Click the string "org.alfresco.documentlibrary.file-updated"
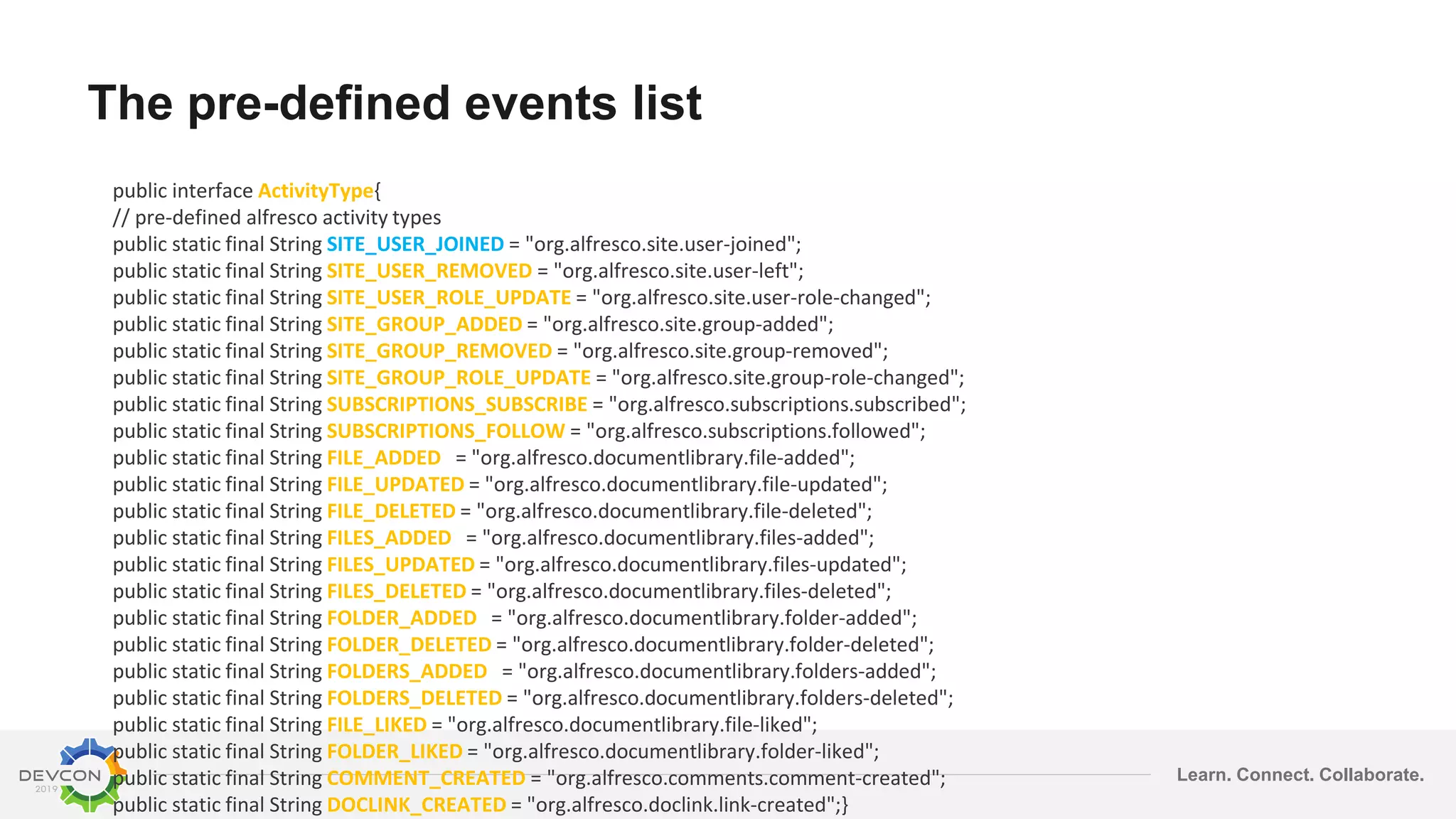The width and height of the screenshot is (1456, 819). click(x=683, y=485)
